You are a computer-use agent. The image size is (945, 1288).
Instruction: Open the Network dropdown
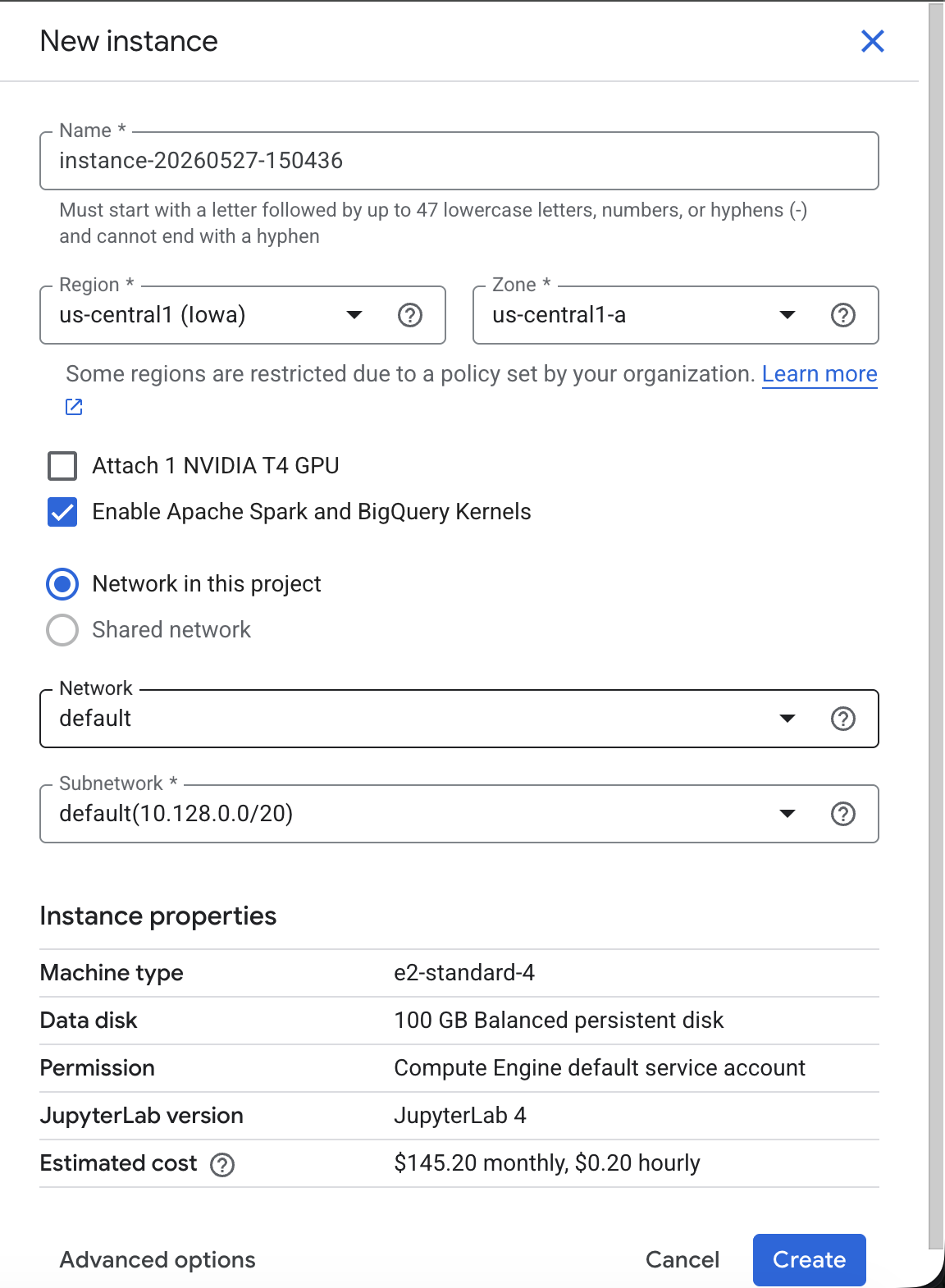[x=459, y=719]
